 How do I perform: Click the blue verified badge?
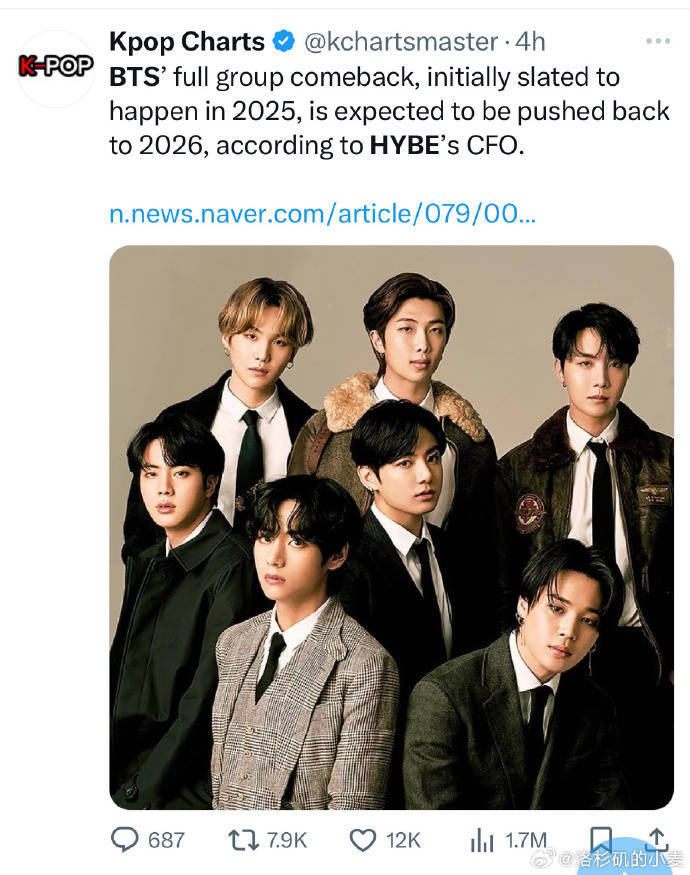[283, 42]
